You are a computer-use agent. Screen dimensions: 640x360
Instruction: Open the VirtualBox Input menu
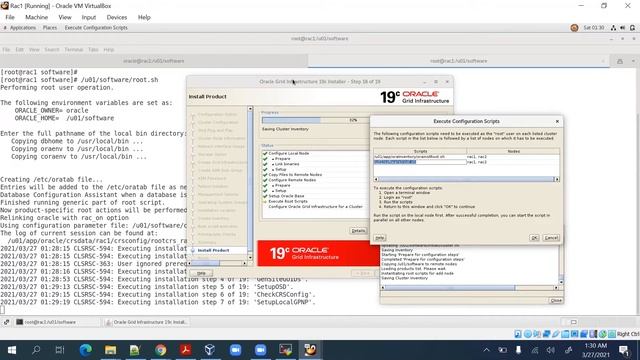click(x=89, y=17)
